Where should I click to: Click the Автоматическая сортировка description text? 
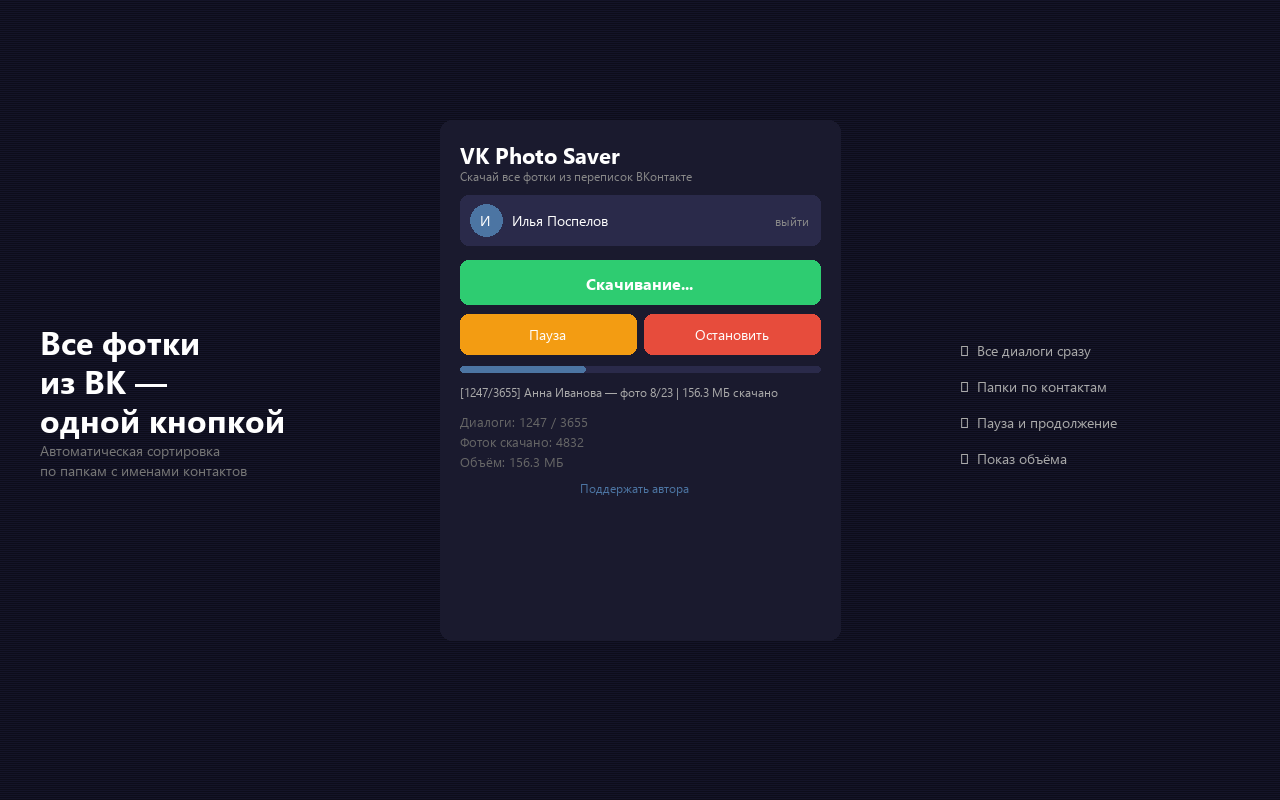pyautogui.click(x=143, y=461)
